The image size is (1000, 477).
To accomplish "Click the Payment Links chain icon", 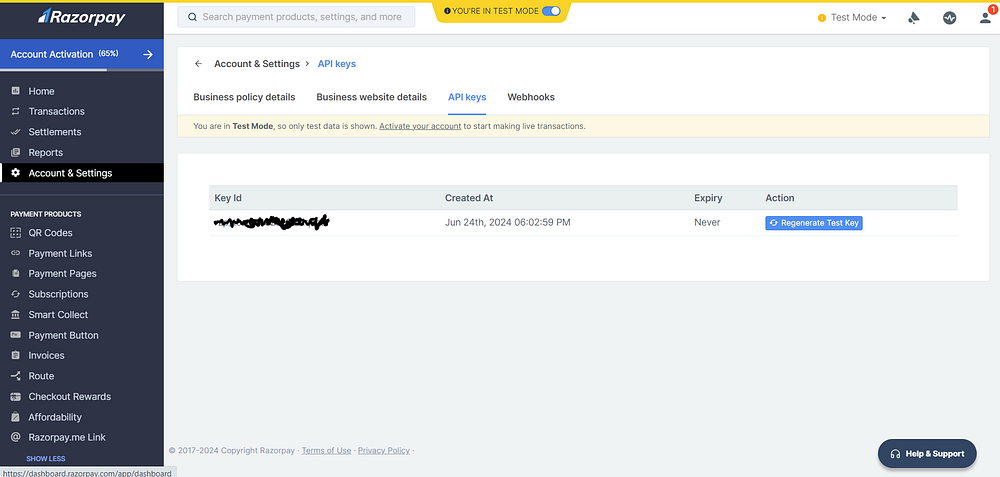I will [x=16, y=253].
